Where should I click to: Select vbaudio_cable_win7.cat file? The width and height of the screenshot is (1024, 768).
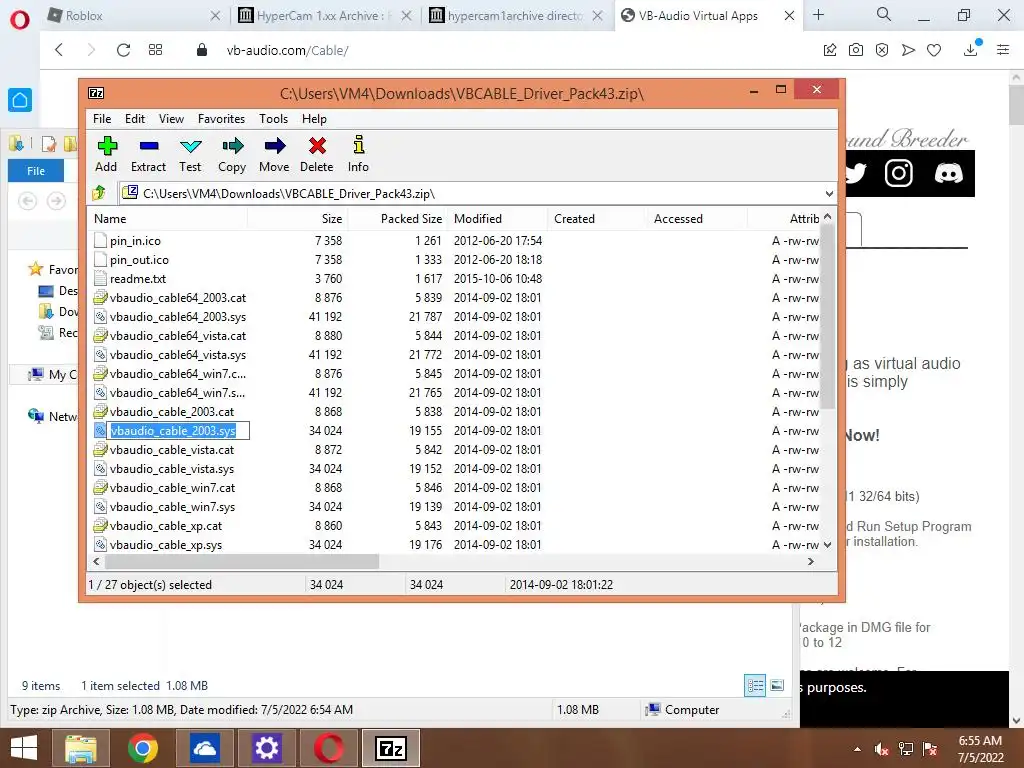click(172, 488)
